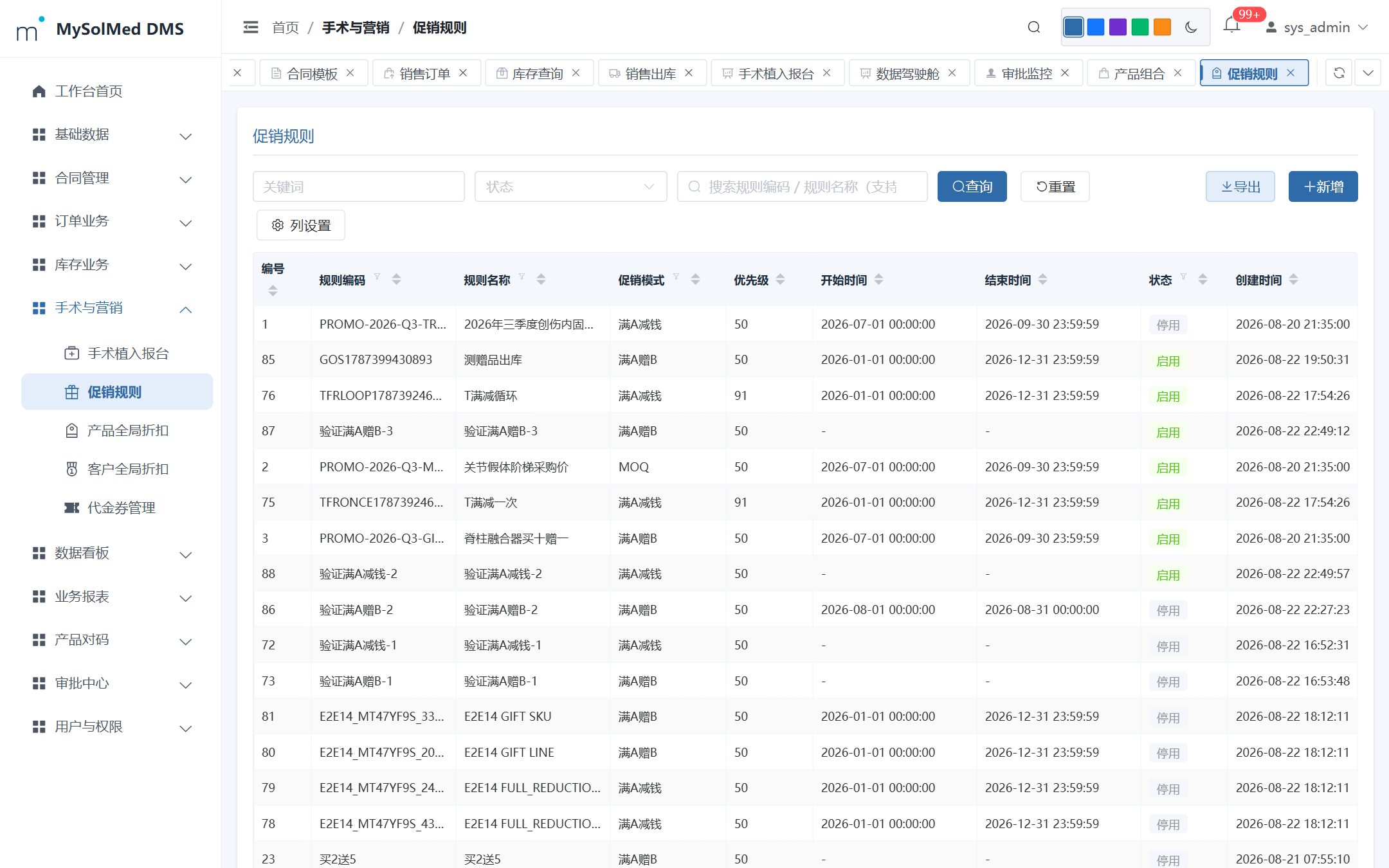The image size is (1389, 868).
Task: Select the green theme swatch
Action: click(1140, 27)
